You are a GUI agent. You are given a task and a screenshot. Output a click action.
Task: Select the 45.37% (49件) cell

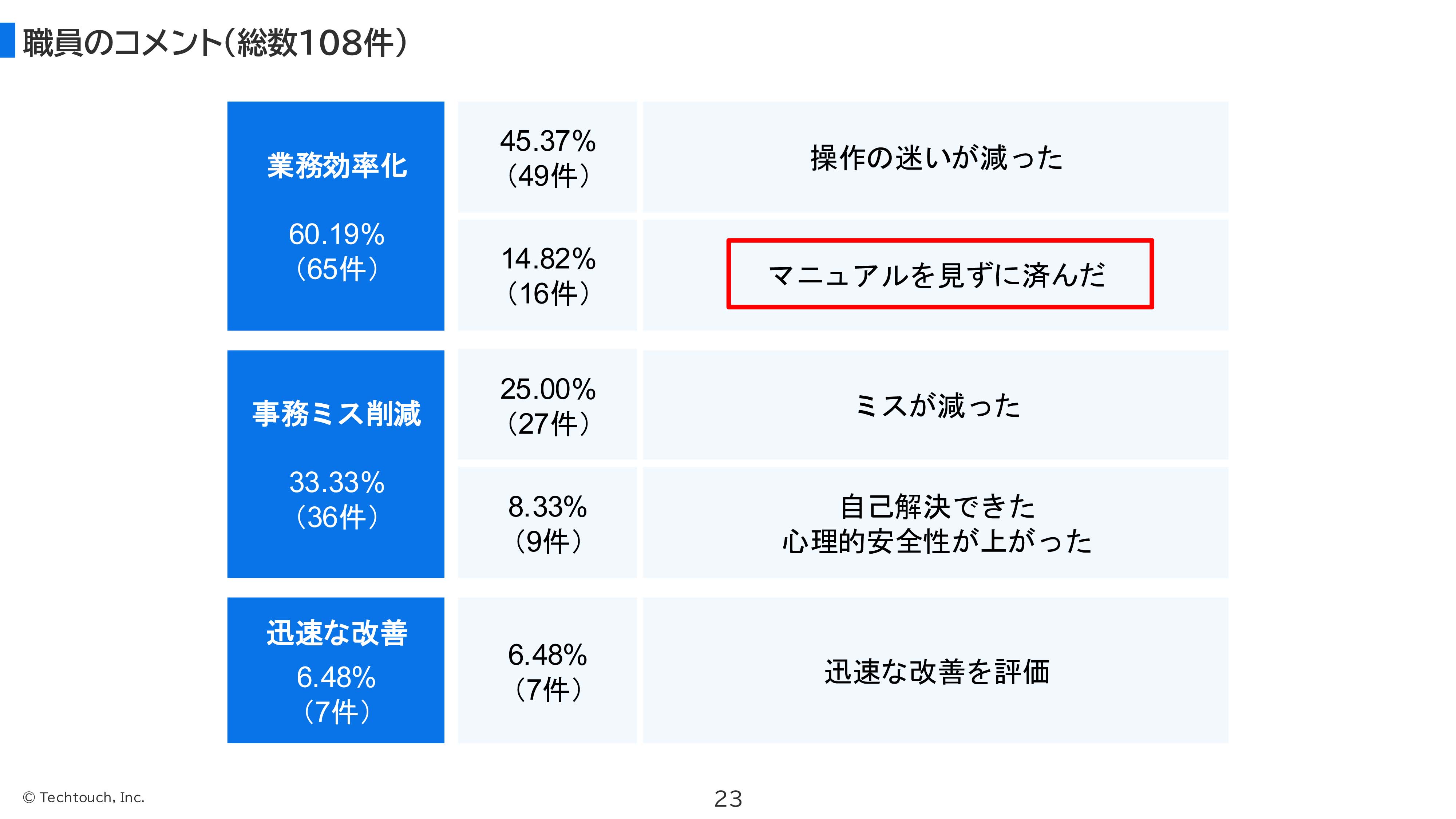coord(547,158)
